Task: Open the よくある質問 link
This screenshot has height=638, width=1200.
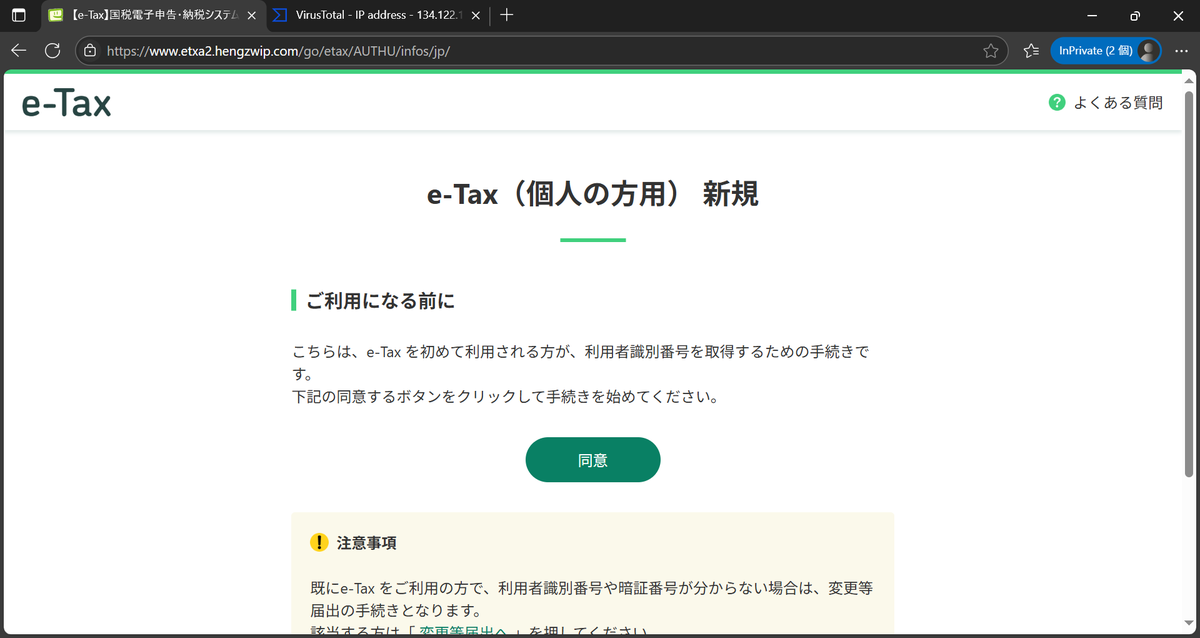Action: coord(1118,102)
